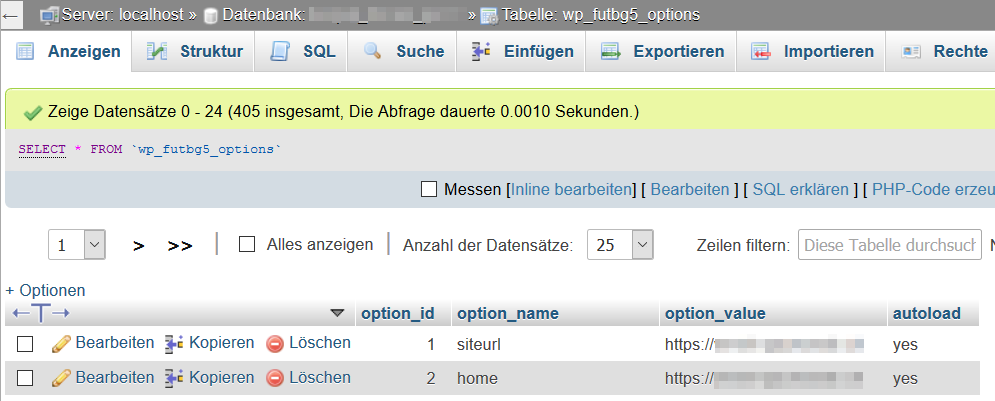Switch to the SQL tab

(306, 52)
